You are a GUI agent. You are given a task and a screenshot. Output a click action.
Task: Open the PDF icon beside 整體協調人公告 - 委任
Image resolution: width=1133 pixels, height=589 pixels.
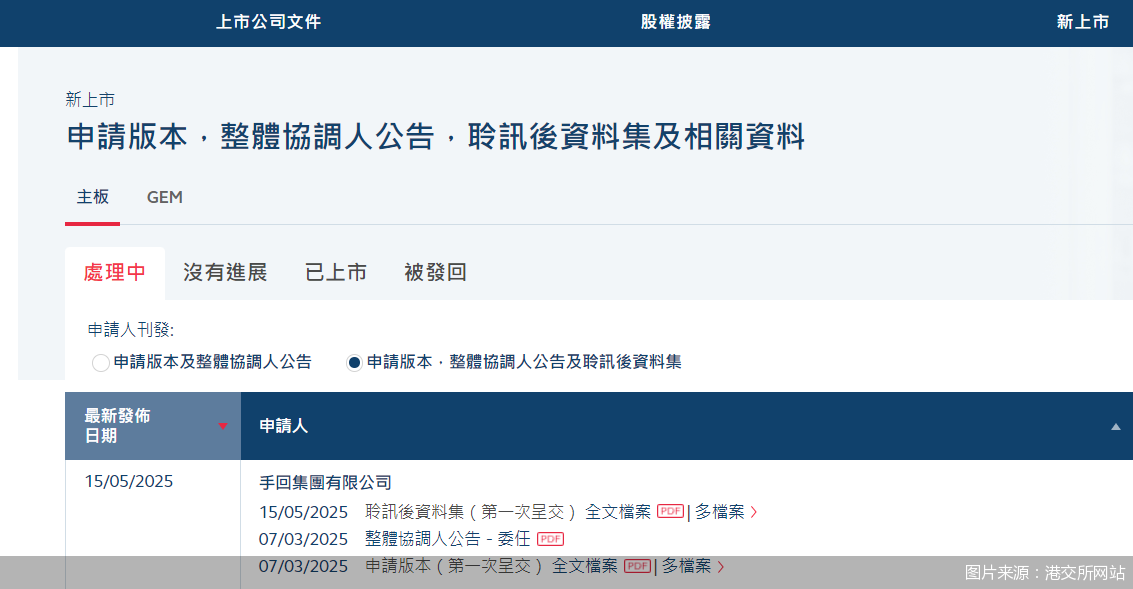[x=548, y=539]
